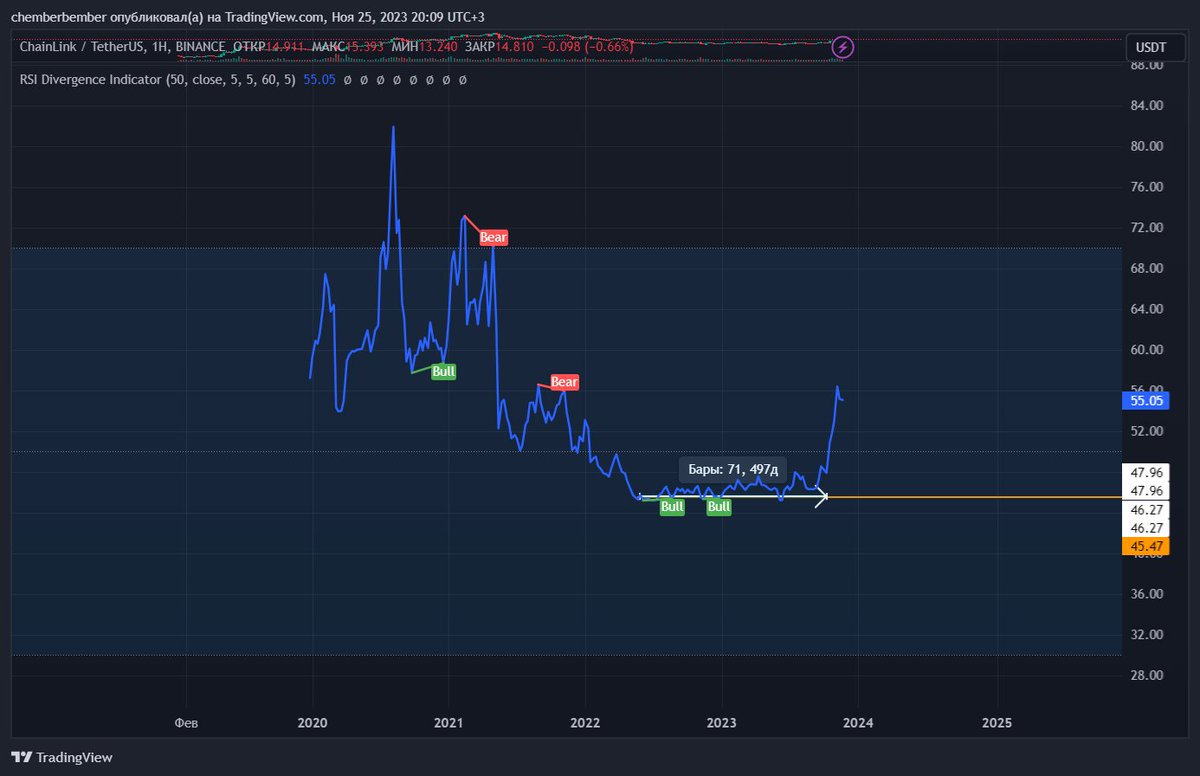Click the 'Ноя 25, 2023 20:09 UTC+3' timestamp
1200x776 pixels.
(x=408, y=17)
